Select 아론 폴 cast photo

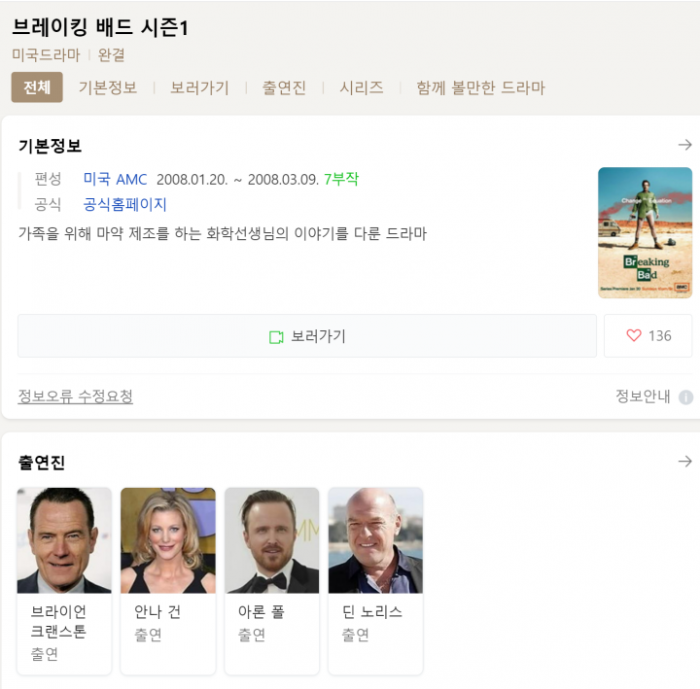[x=272, y=540]
